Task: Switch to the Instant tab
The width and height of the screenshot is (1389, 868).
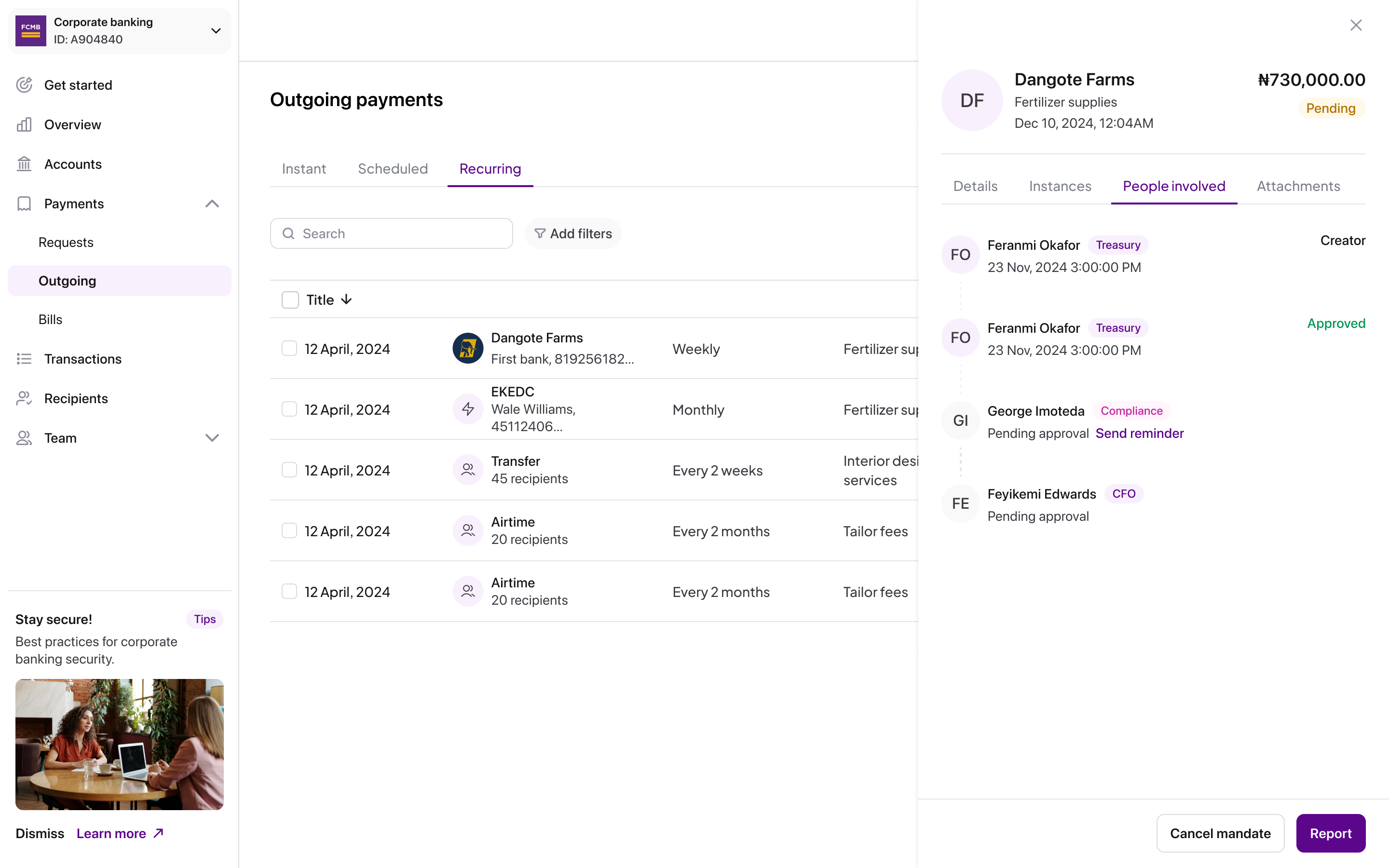Action: coord(304,169)
